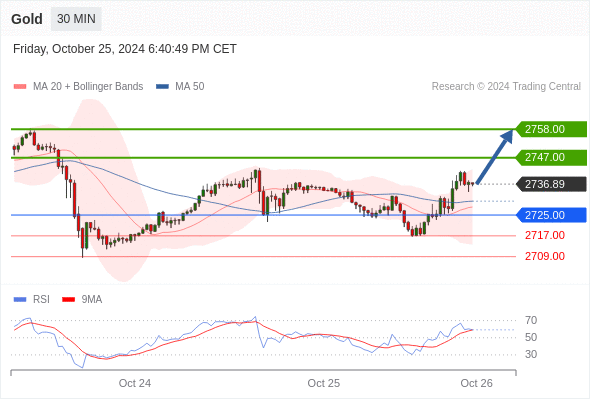The image size is (590, 400).
Task: Click the Gold chart title
Action: tap(27, 19)
